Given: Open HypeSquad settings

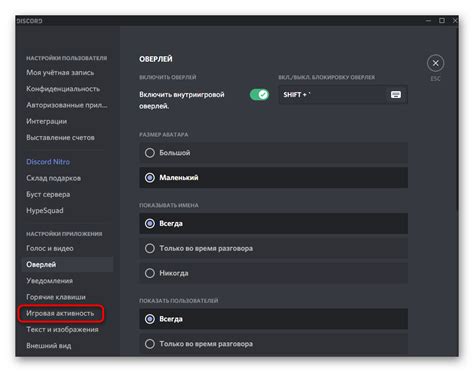Looking at the screenshot, I should (45, 211).
